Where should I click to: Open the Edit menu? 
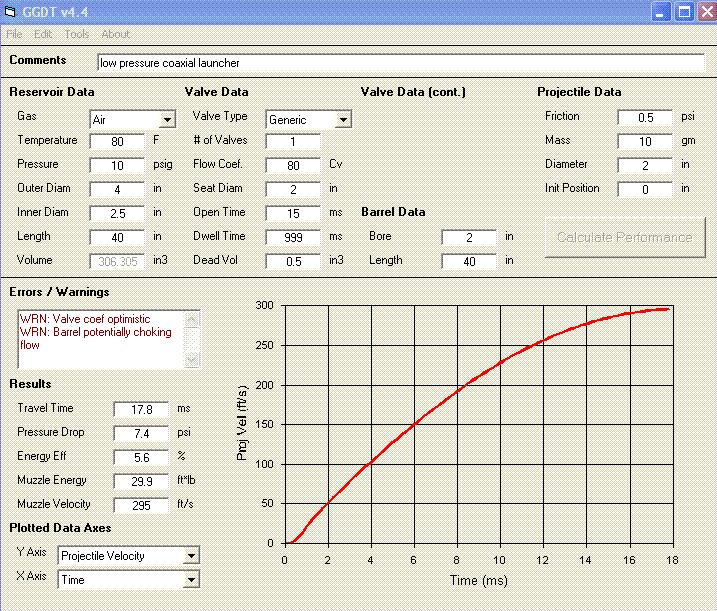tap(43, 34)
